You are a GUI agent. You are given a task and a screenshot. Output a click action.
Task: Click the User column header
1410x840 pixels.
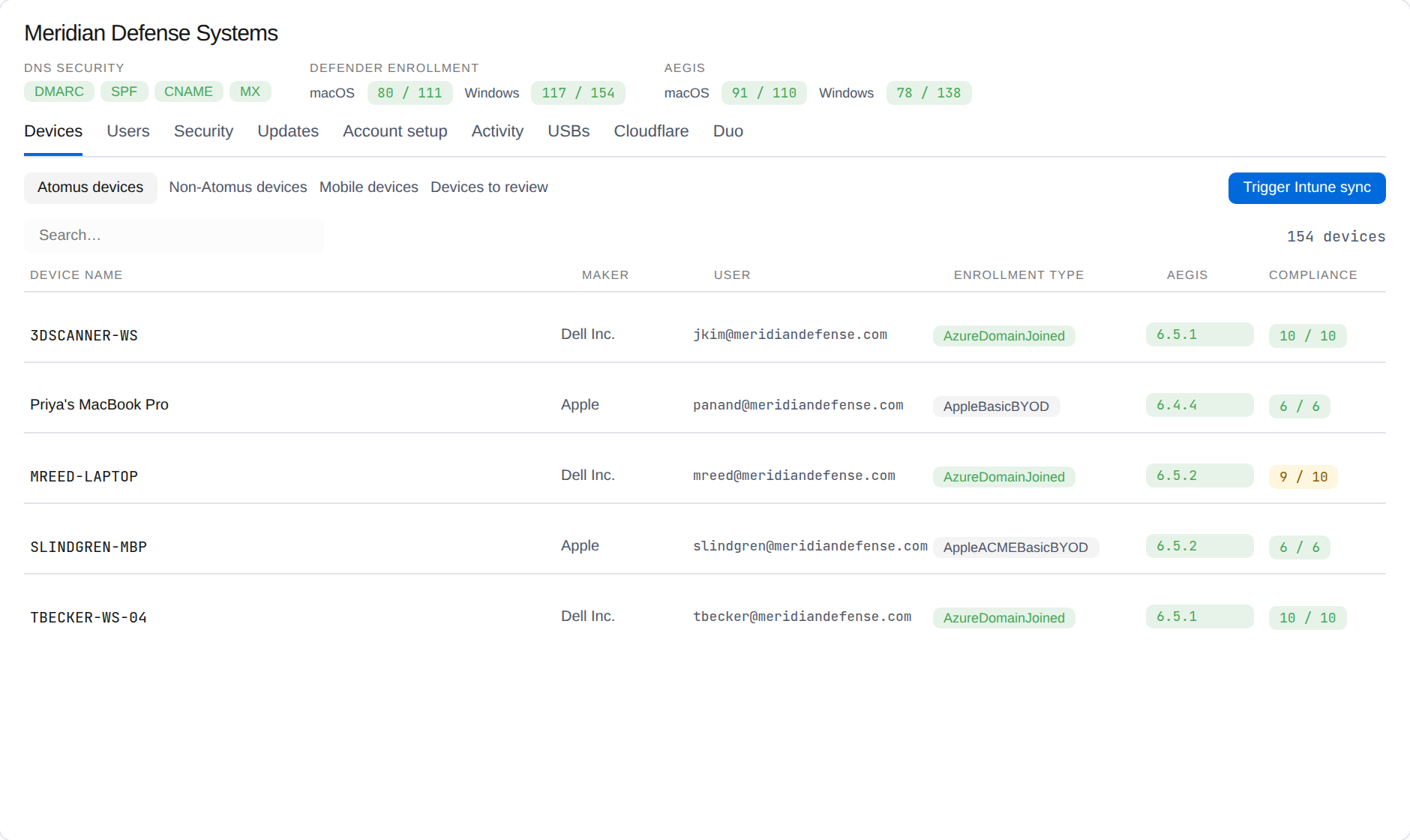pyautogui.click(x=732, y=275)
